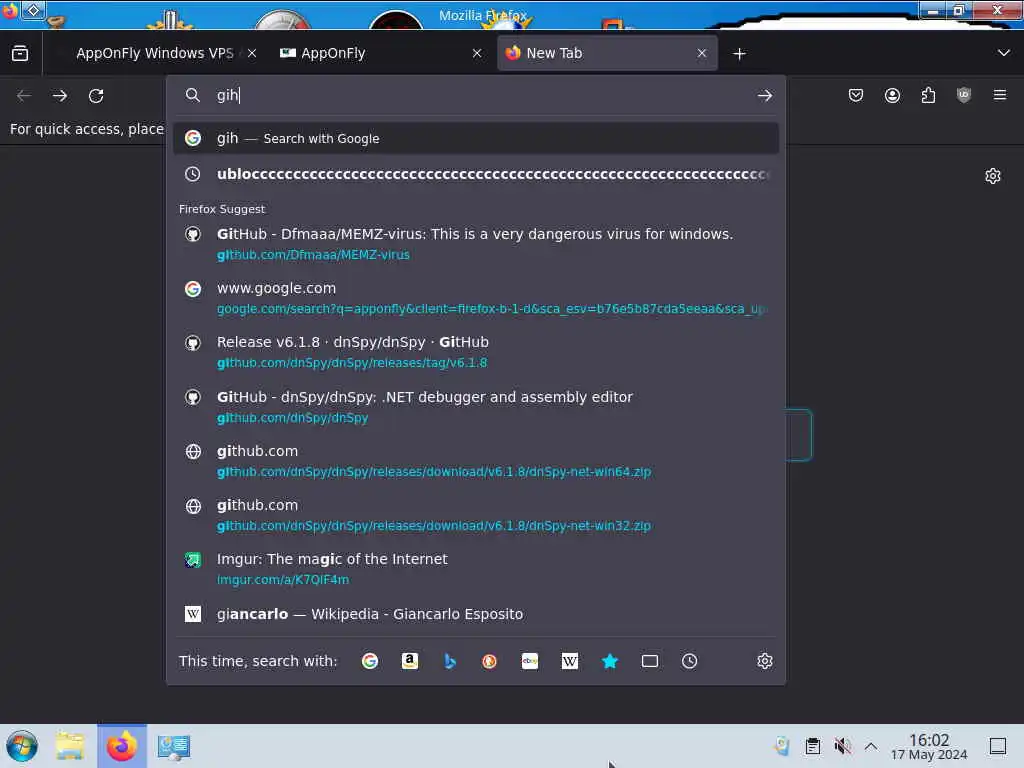Click the Go arrow in the address bar
1024x768 pixels.
coord(765,96)
